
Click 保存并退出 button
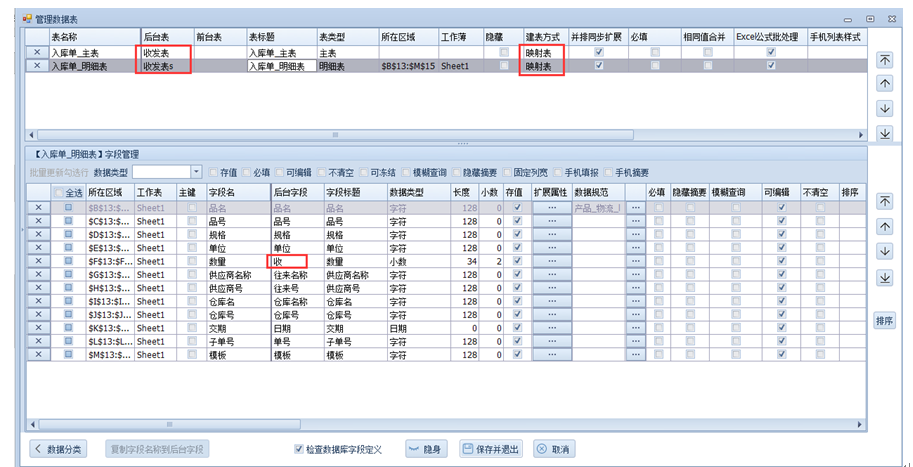coord(491,449)
